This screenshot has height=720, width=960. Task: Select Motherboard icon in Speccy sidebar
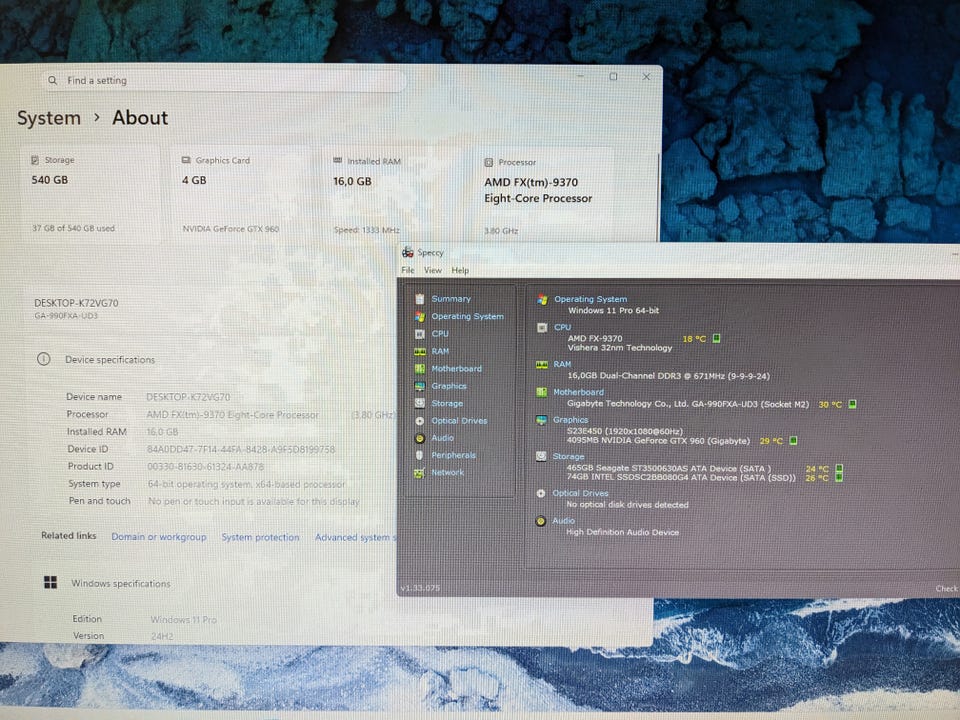(x=419, y=369)
